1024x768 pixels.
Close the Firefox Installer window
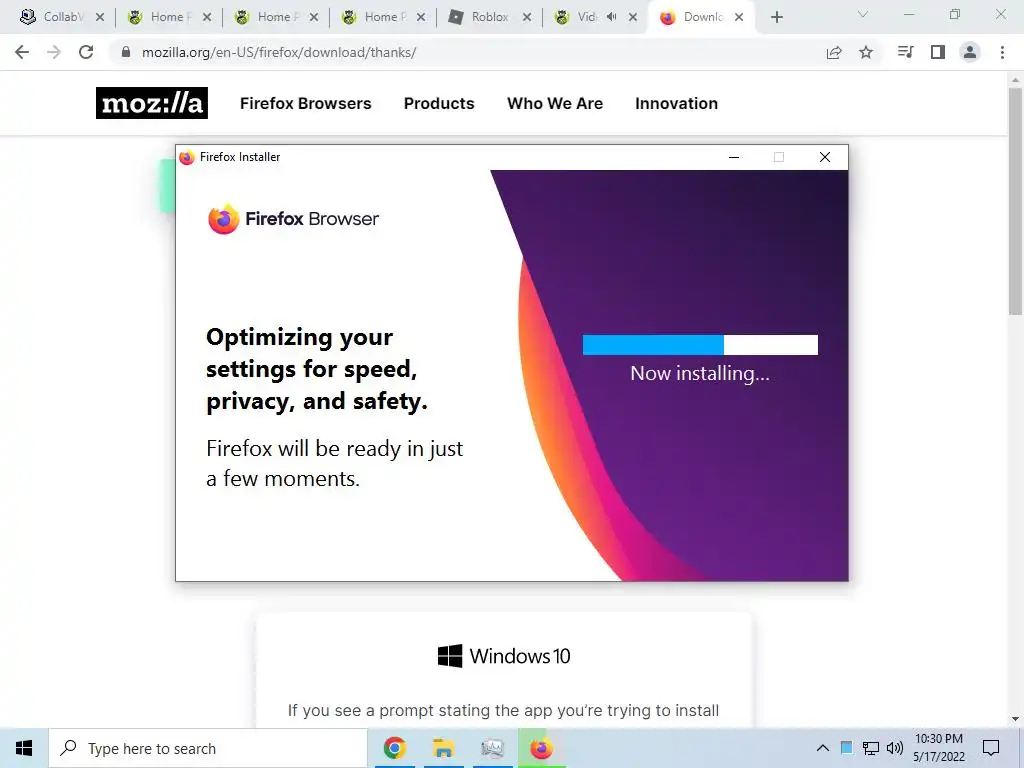(825, 157)
